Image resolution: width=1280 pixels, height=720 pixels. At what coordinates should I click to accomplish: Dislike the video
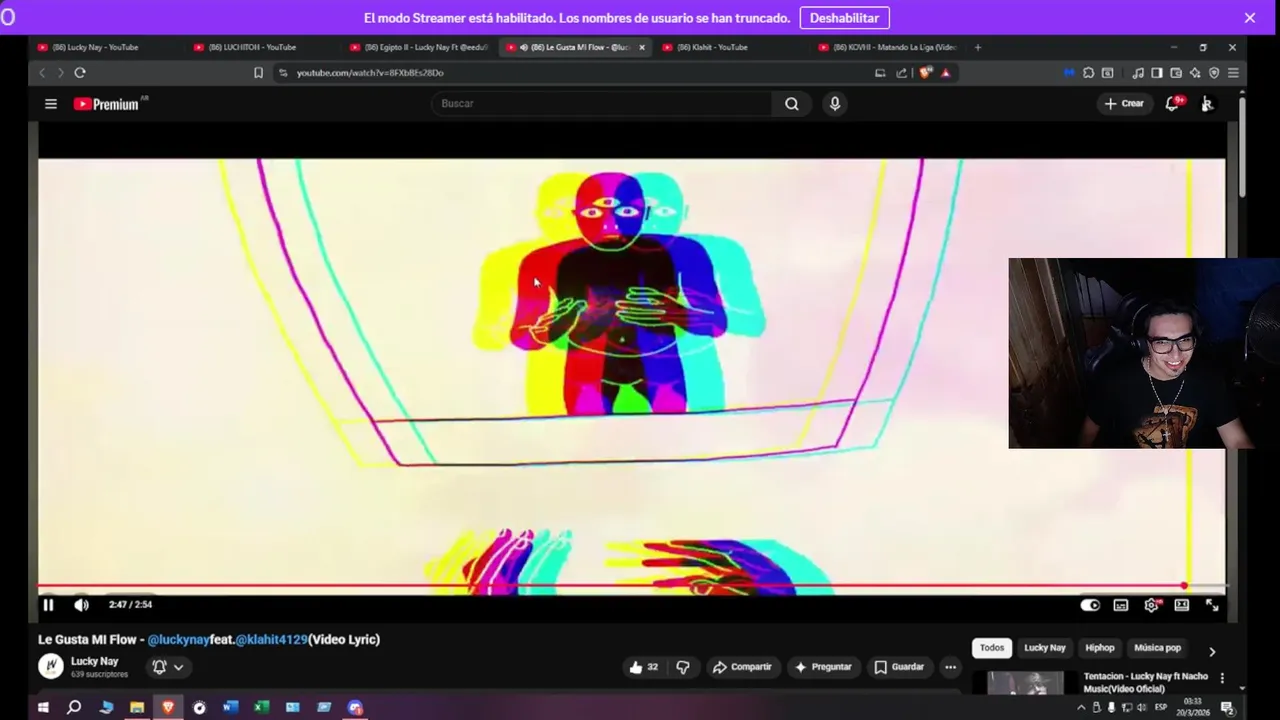point(684,667)
